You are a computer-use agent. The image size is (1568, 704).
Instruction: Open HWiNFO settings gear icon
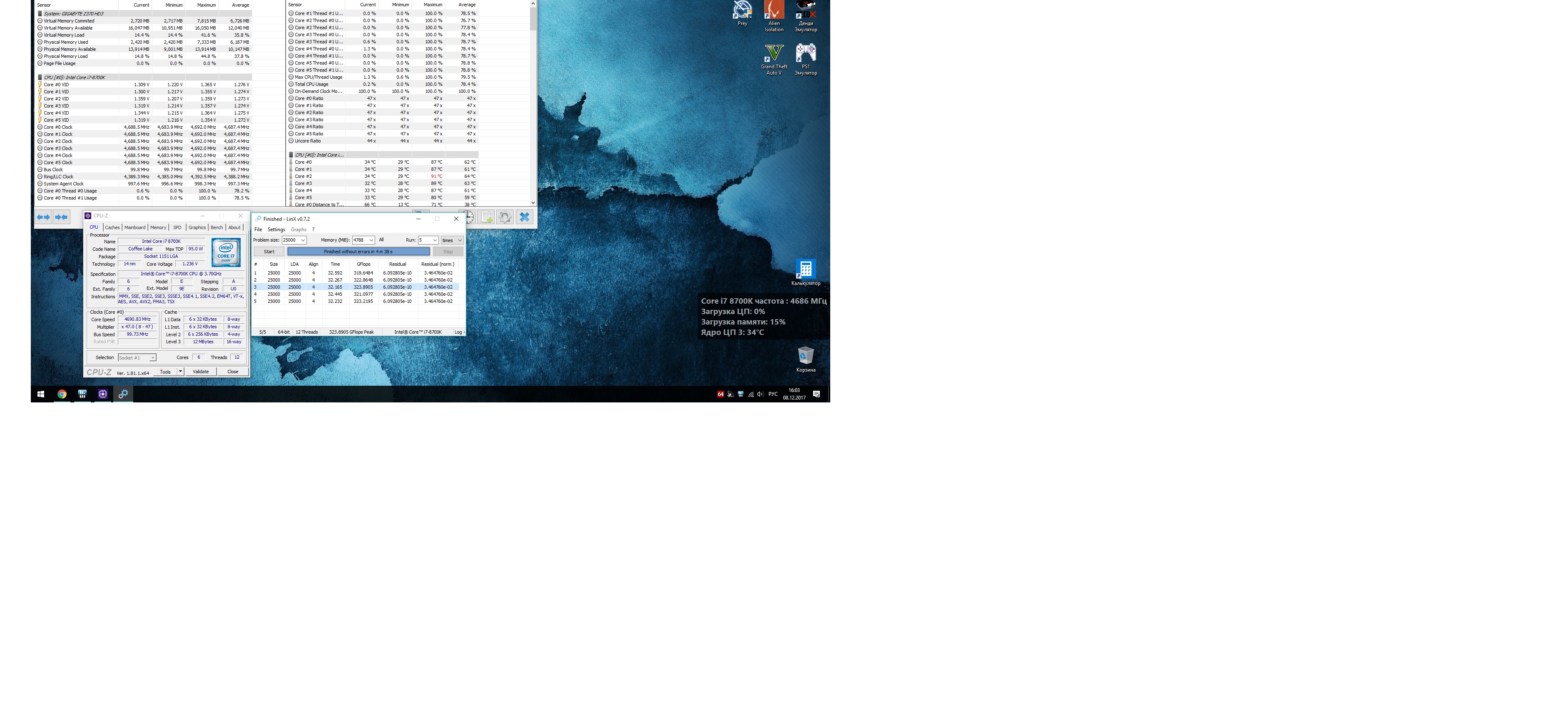pos(505,217)
